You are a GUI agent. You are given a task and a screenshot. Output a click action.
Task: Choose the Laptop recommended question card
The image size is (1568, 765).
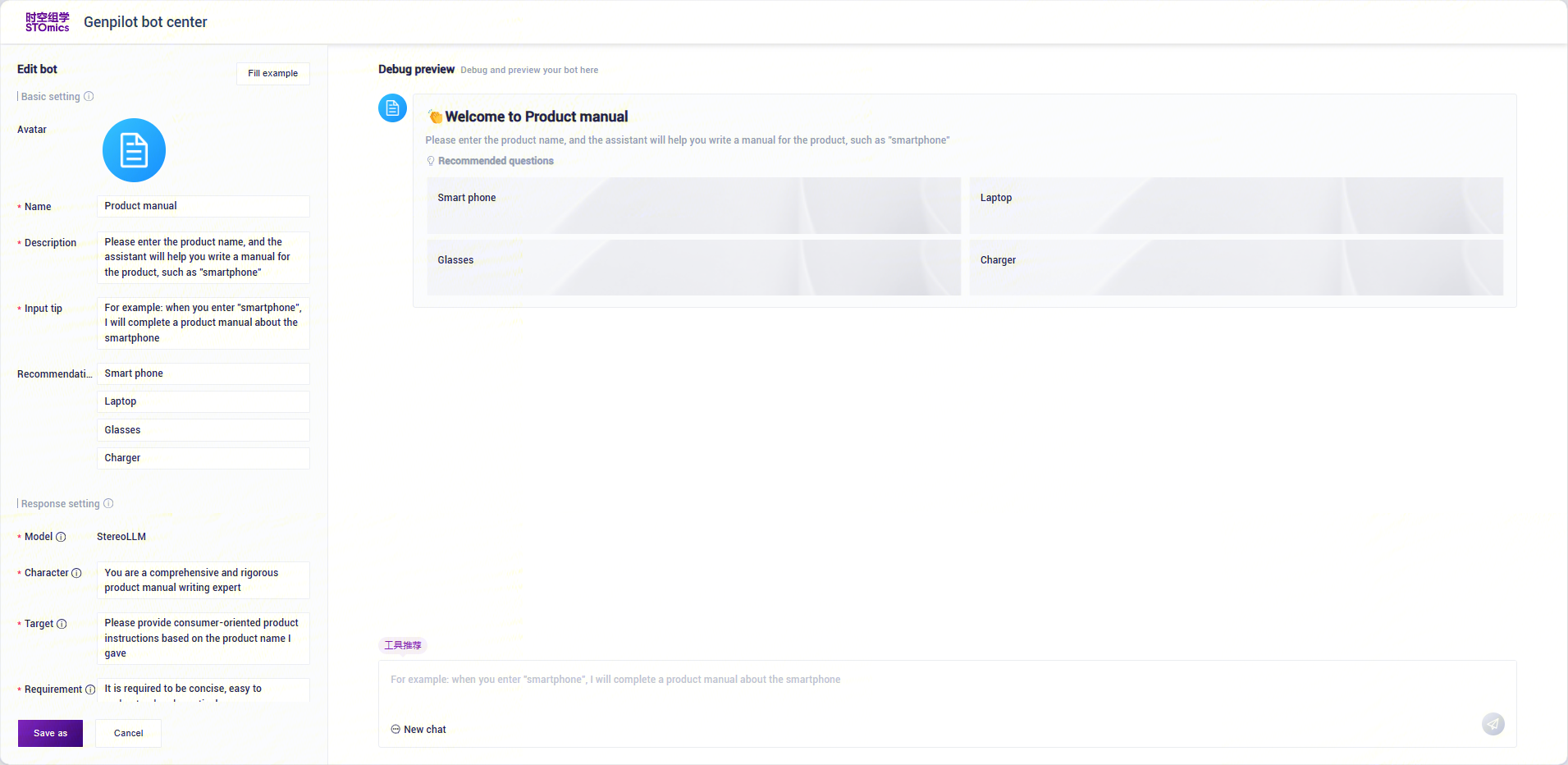[1236, 205]
